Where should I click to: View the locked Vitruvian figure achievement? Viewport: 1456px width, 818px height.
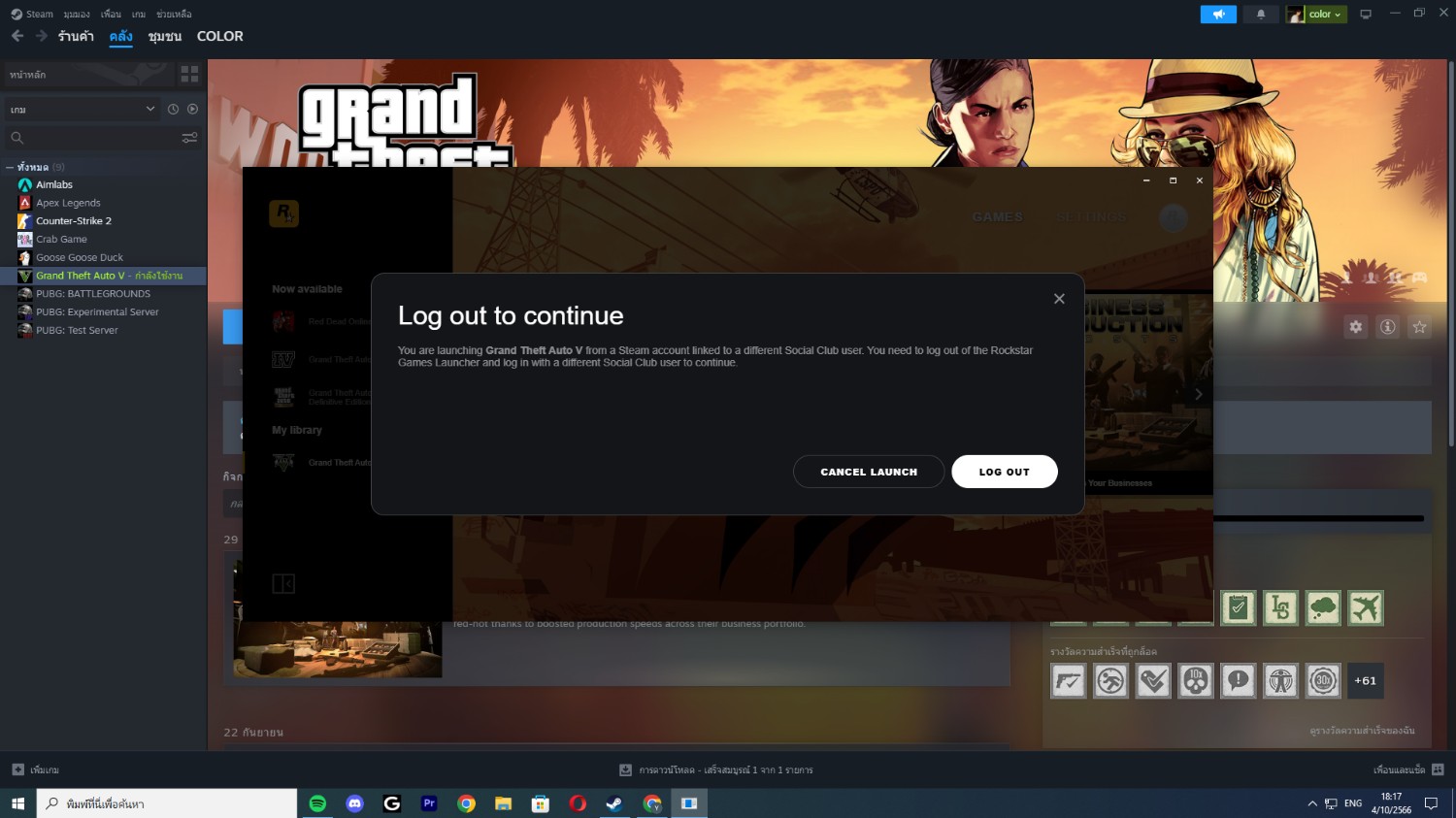[x=1281, y=681]
